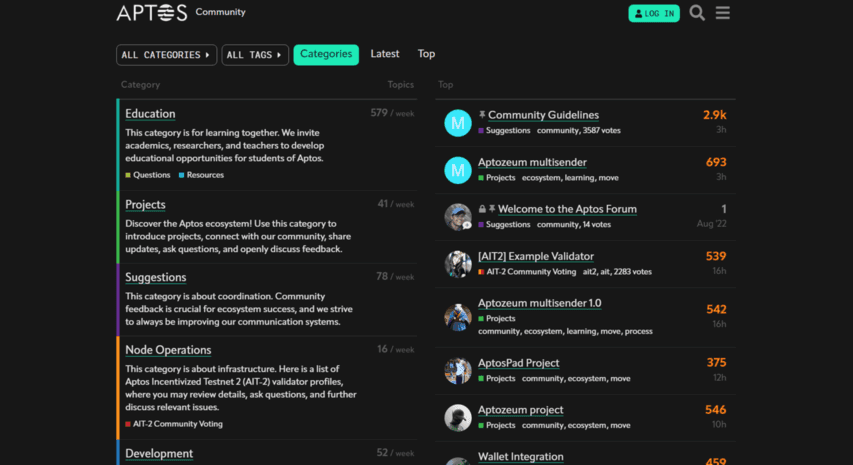
Task: Open the Community Guidelines topic
Action: click(543, 115)
